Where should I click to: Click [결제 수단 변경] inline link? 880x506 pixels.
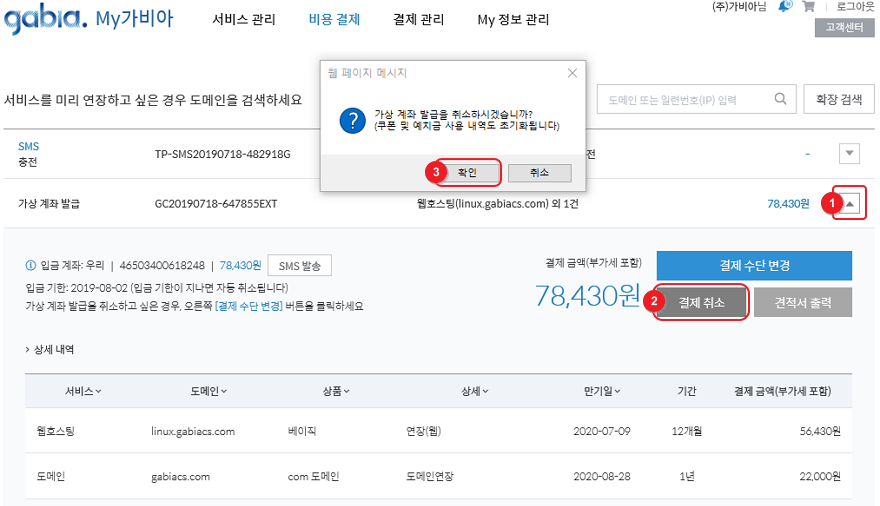point(249,306)
